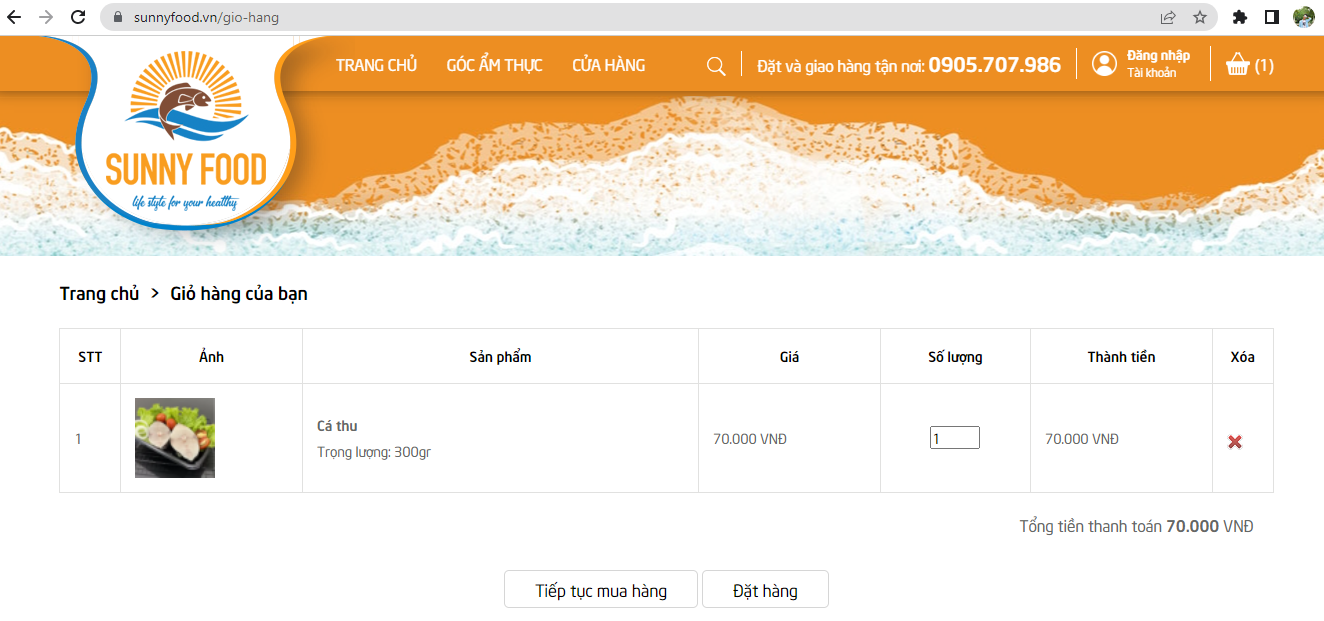This screenshot has width=1324, height=621.
Task: Click the Cá thu product thumbnail
Action: click(x=175, y=438)
